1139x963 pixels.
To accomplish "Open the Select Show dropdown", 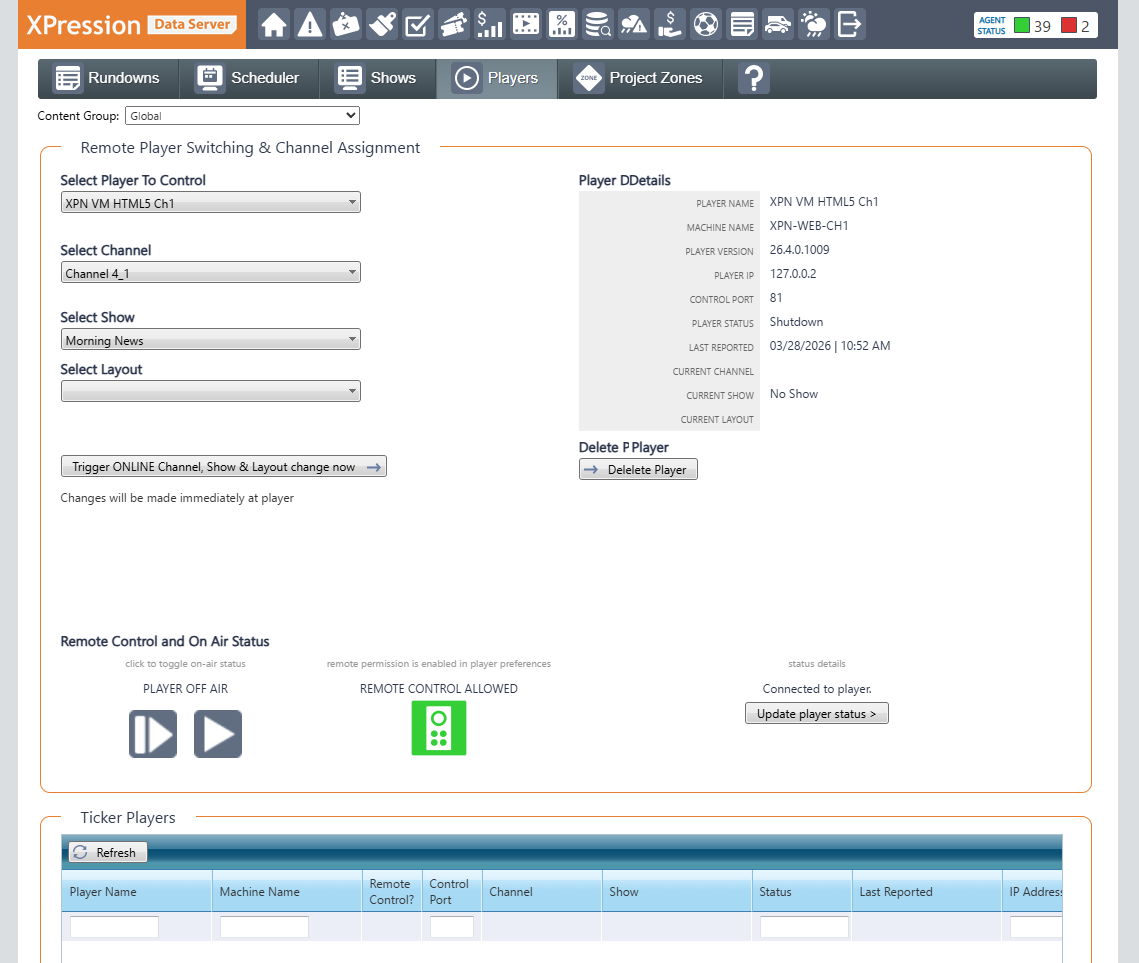I will 210,340.
